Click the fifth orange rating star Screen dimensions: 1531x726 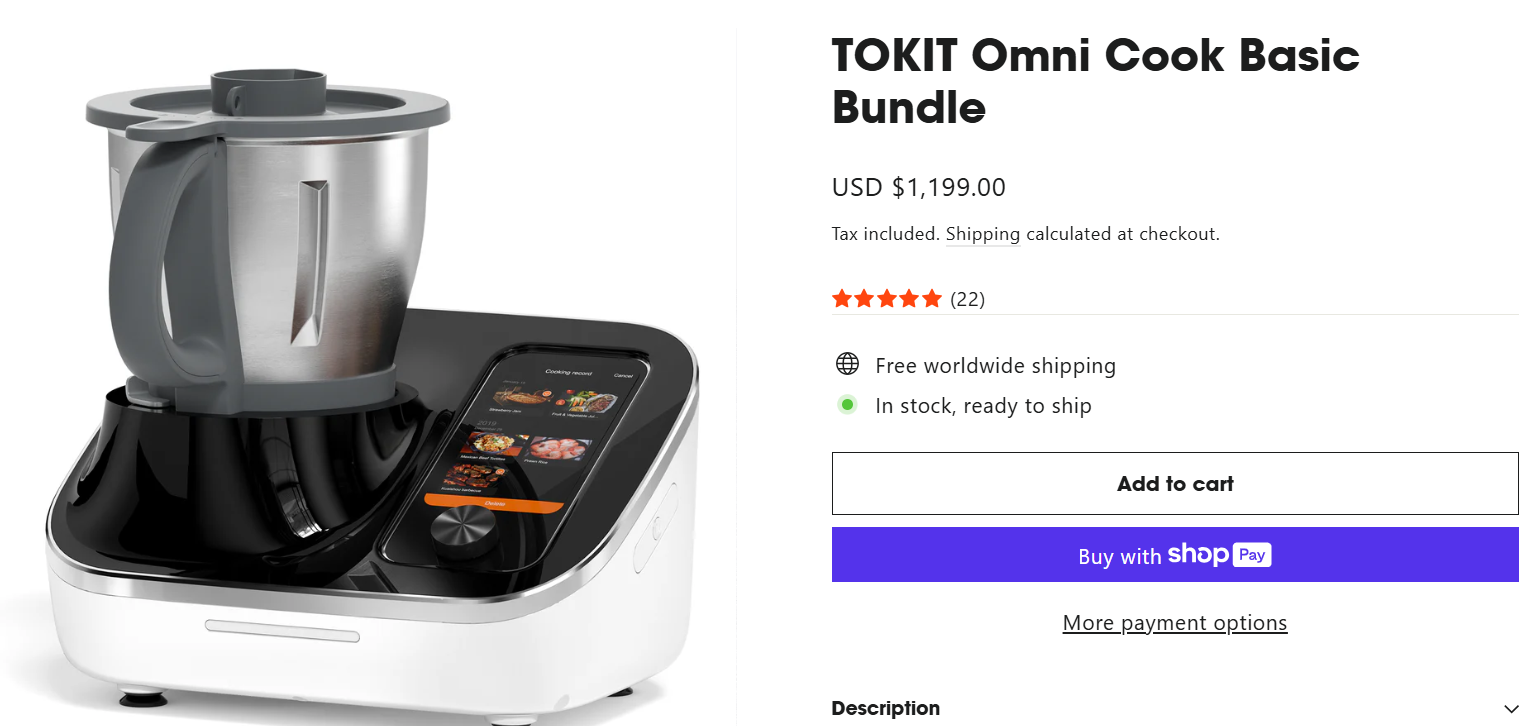[x=932, y=298]
